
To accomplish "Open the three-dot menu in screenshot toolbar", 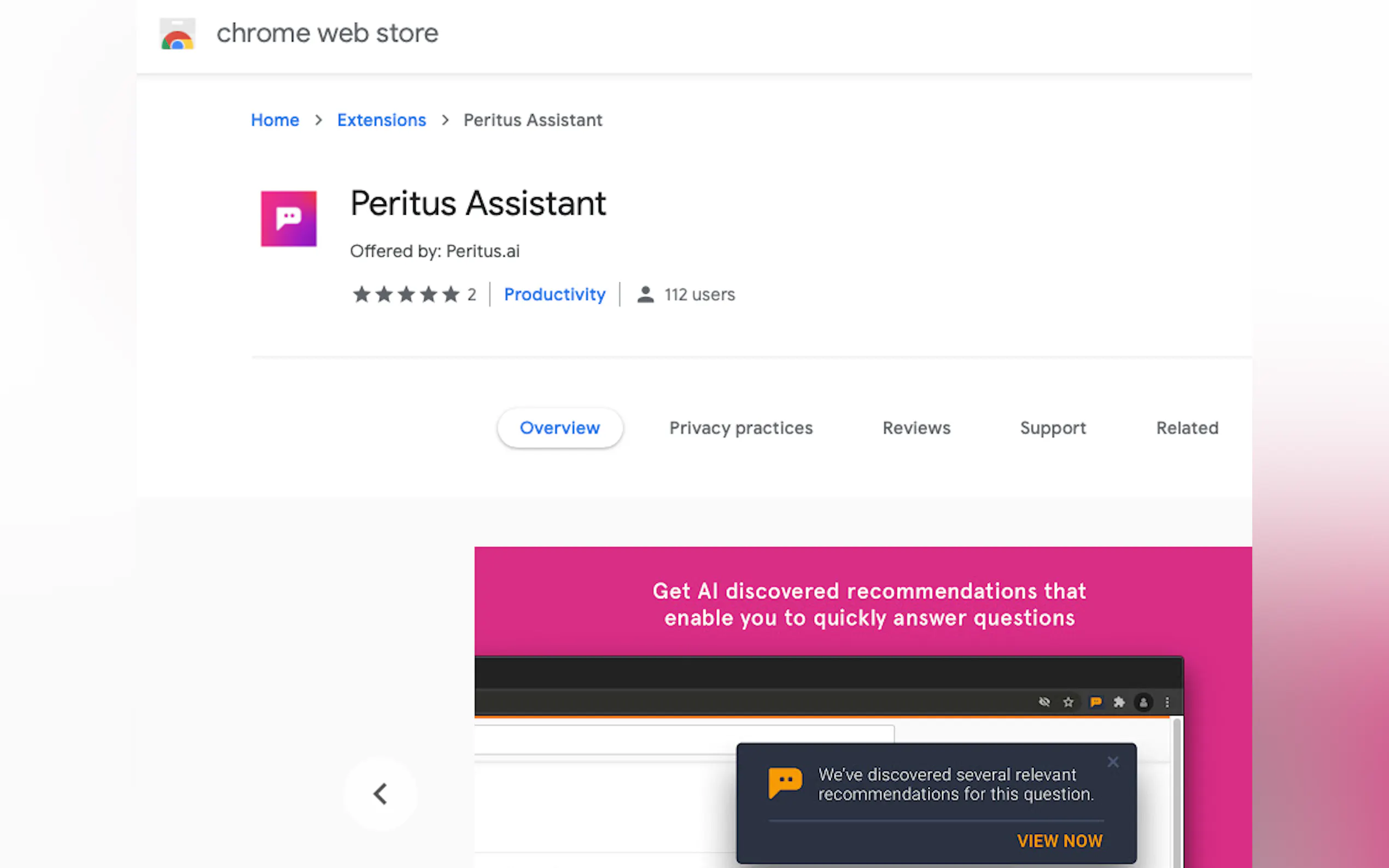I will point(1167,702).
